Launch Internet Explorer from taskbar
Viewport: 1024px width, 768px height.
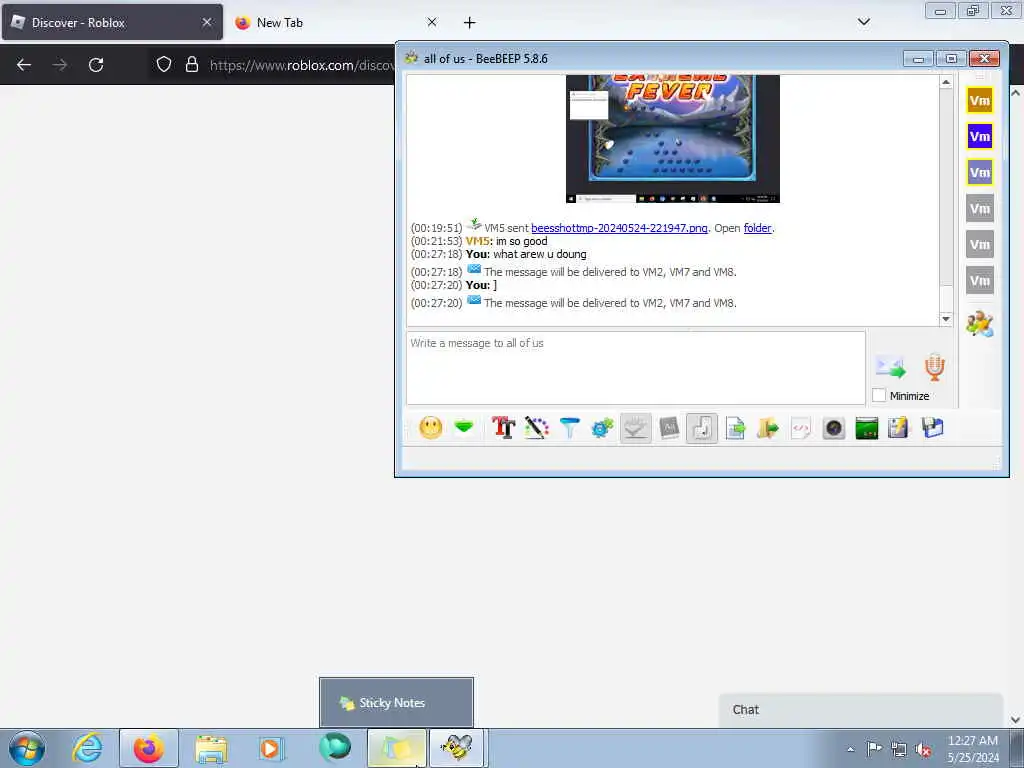[88, 748]
